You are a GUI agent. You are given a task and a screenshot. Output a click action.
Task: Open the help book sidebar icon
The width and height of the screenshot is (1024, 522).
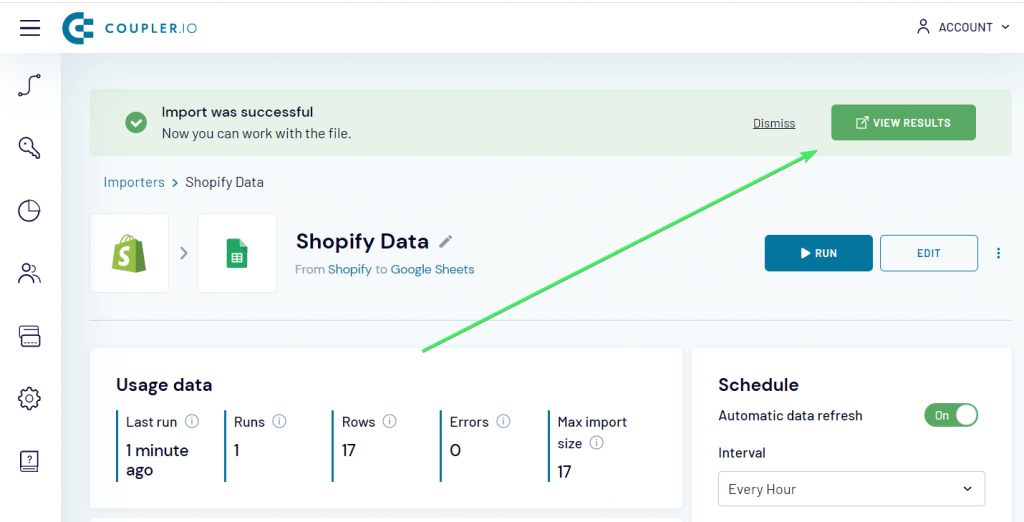pyautogui.click(x=29, y=461)
